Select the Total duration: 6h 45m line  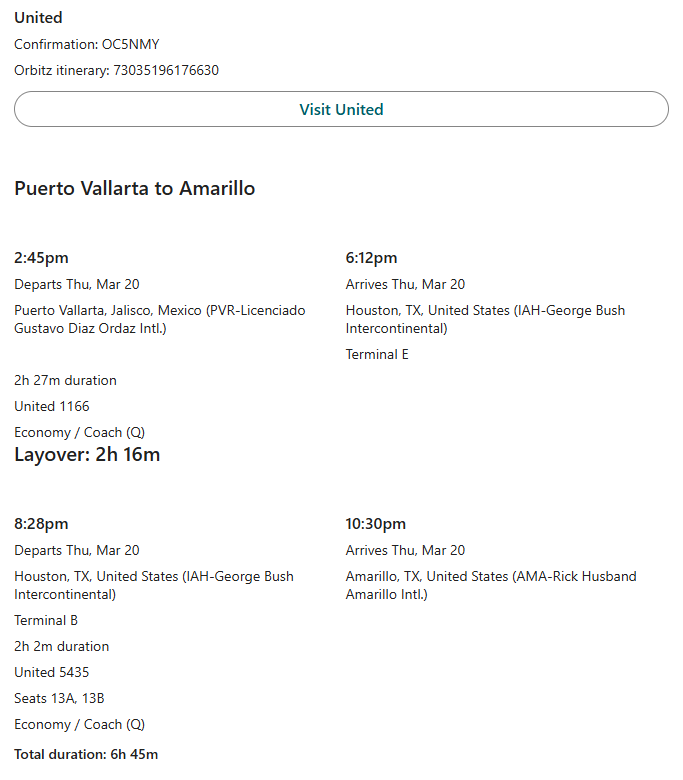click(86, 754)
